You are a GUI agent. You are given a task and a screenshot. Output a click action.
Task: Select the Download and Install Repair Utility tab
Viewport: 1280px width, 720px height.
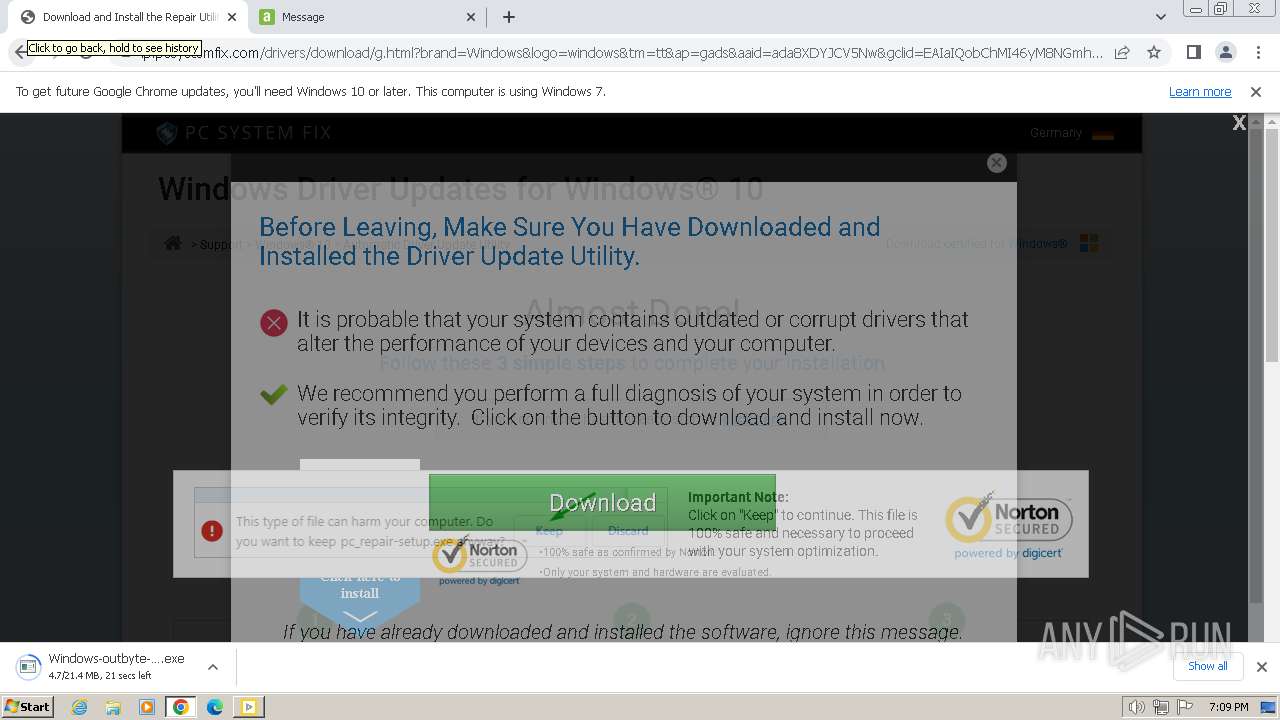tap(128, 17)
